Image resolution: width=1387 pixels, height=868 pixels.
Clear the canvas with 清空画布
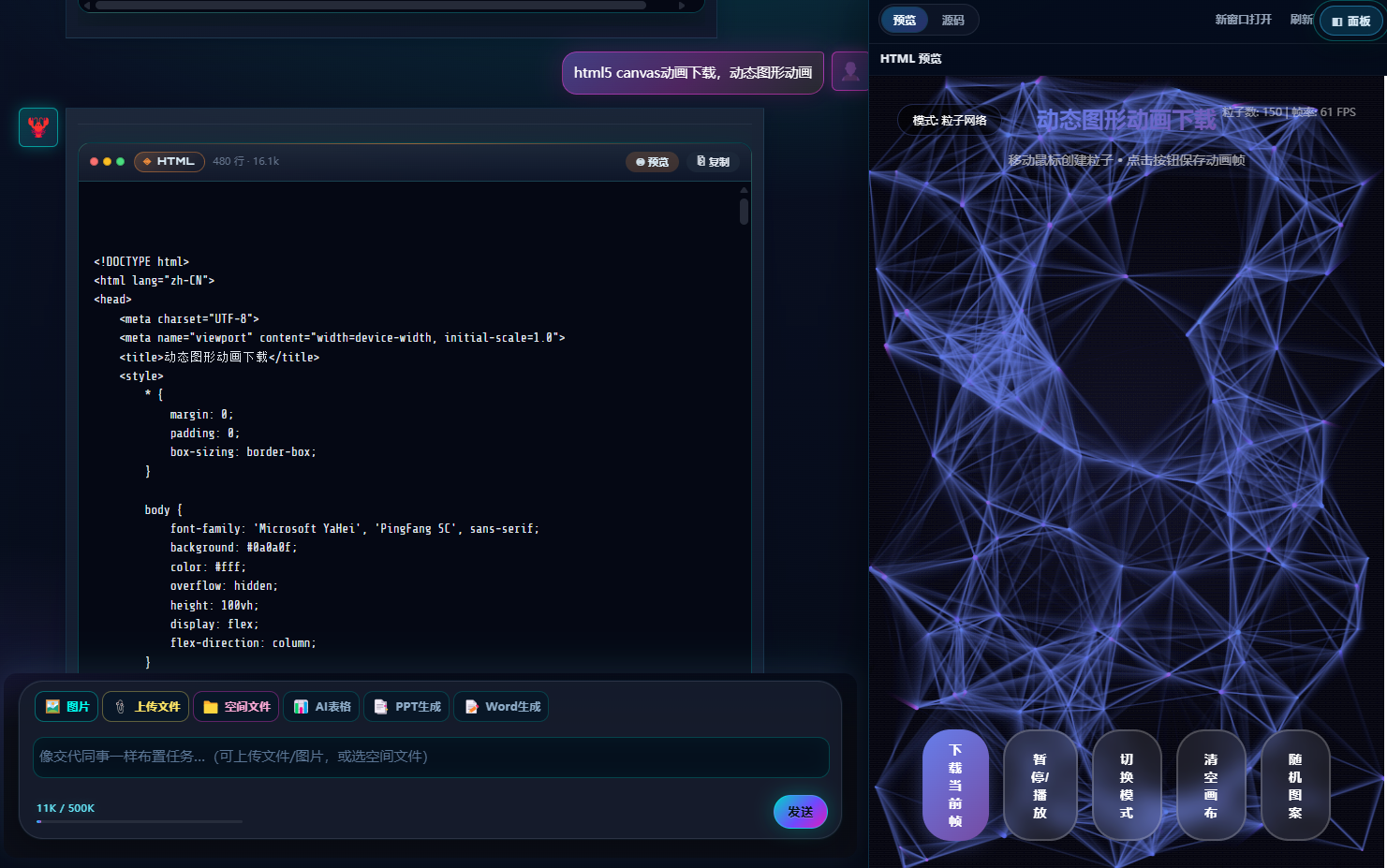pyautogui.click(x=1211, y=785)
